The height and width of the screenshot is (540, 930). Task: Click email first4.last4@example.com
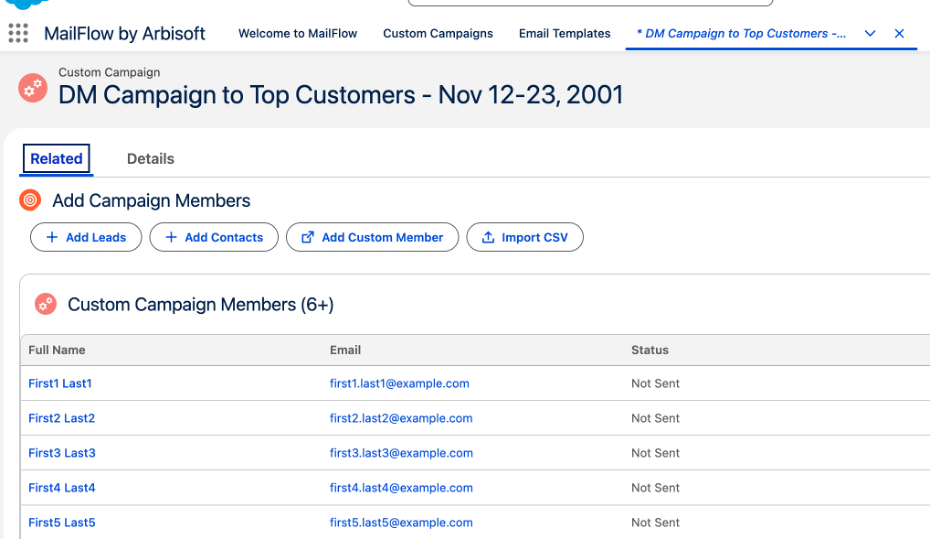[401, 488]
